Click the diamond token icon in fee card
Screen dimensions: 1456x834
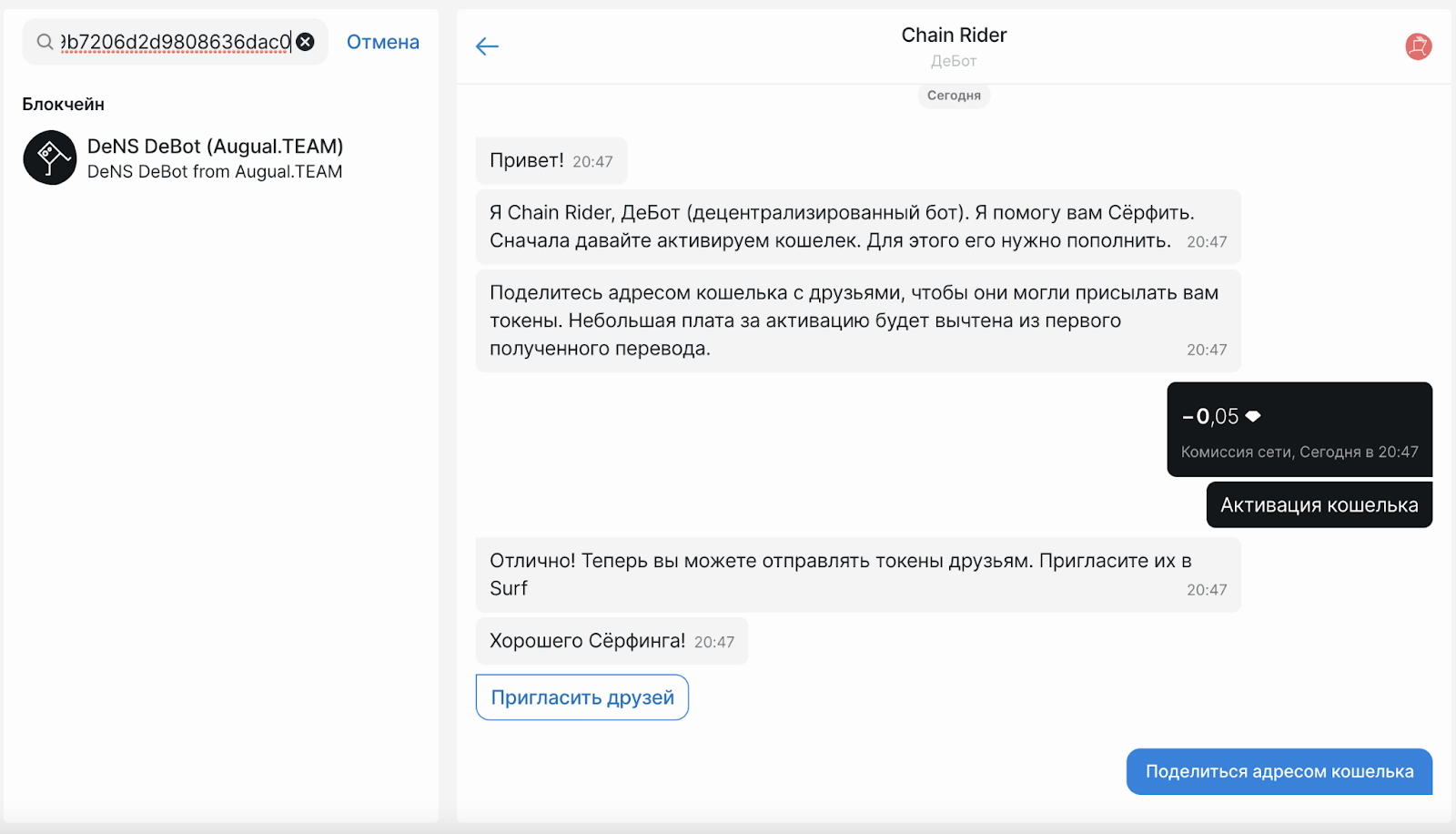pyautogui.click(x=1253, y=416)
